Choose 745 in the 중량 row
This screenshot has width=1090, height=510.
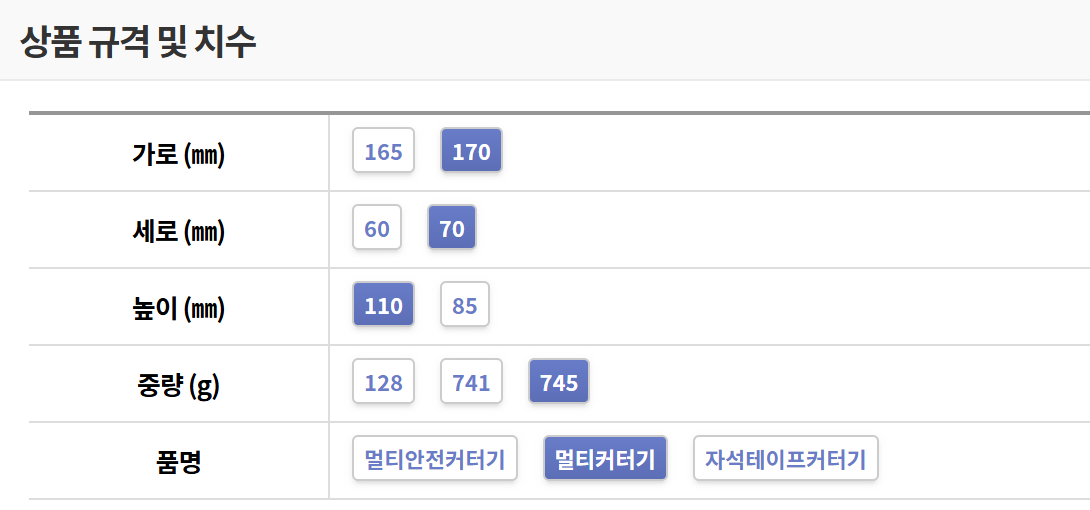(x=559, y=383)
